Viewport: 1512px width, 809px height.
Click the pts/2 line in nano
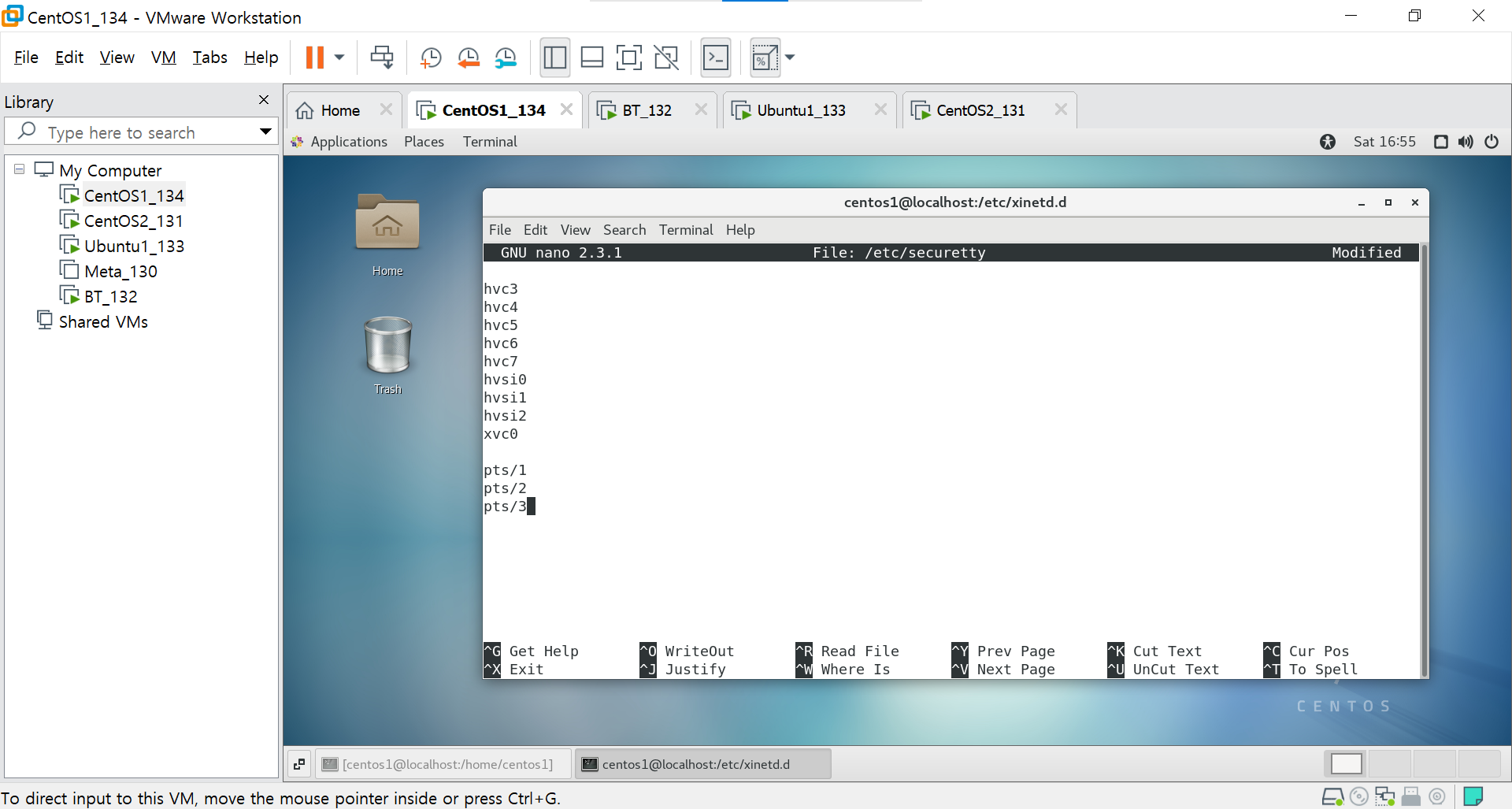pos(505,488)
